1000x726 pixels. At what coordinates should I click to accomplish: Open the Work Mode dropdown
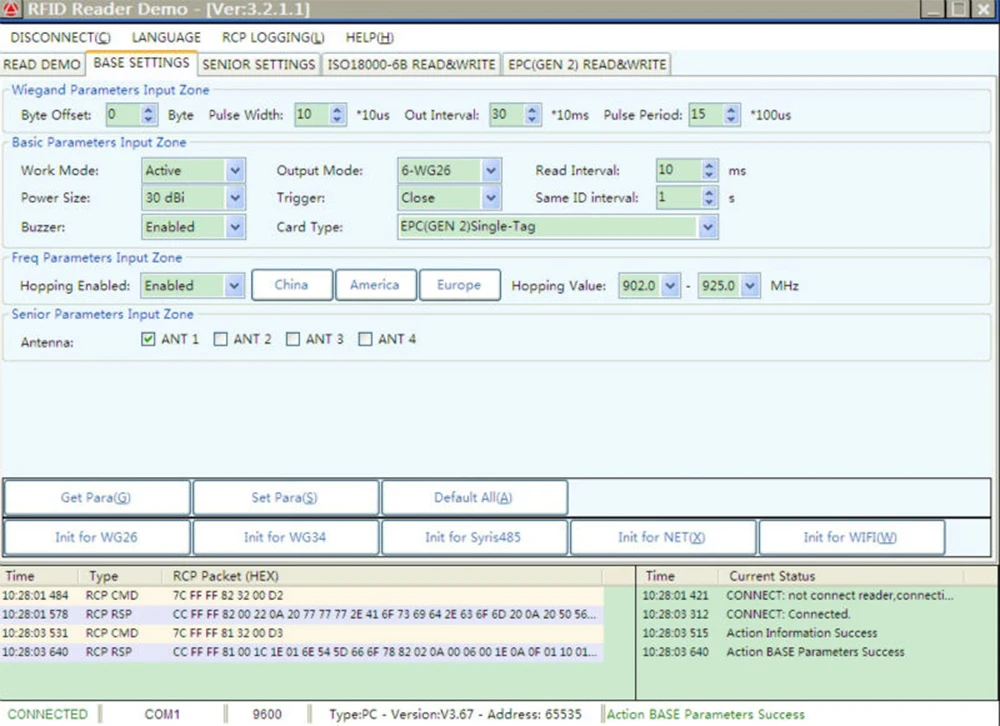pyautogui.click(x=235, y=171)
